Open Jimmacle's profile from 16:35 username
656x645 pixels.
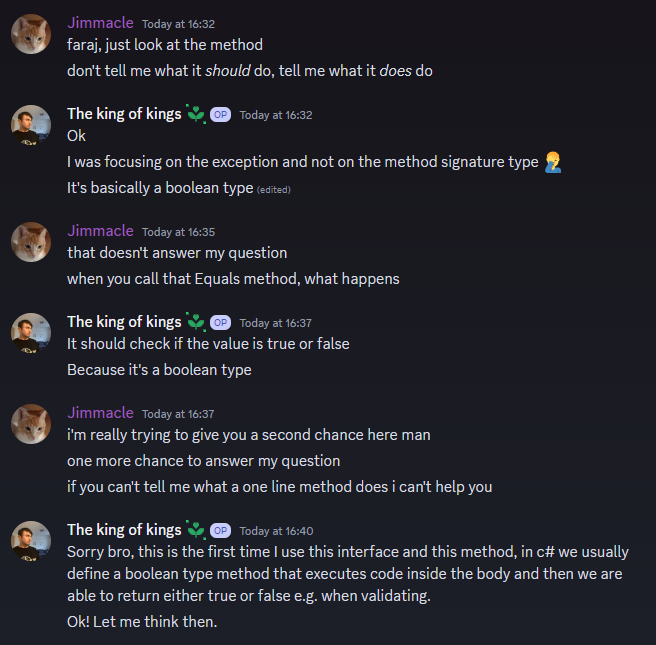[100, 231]
